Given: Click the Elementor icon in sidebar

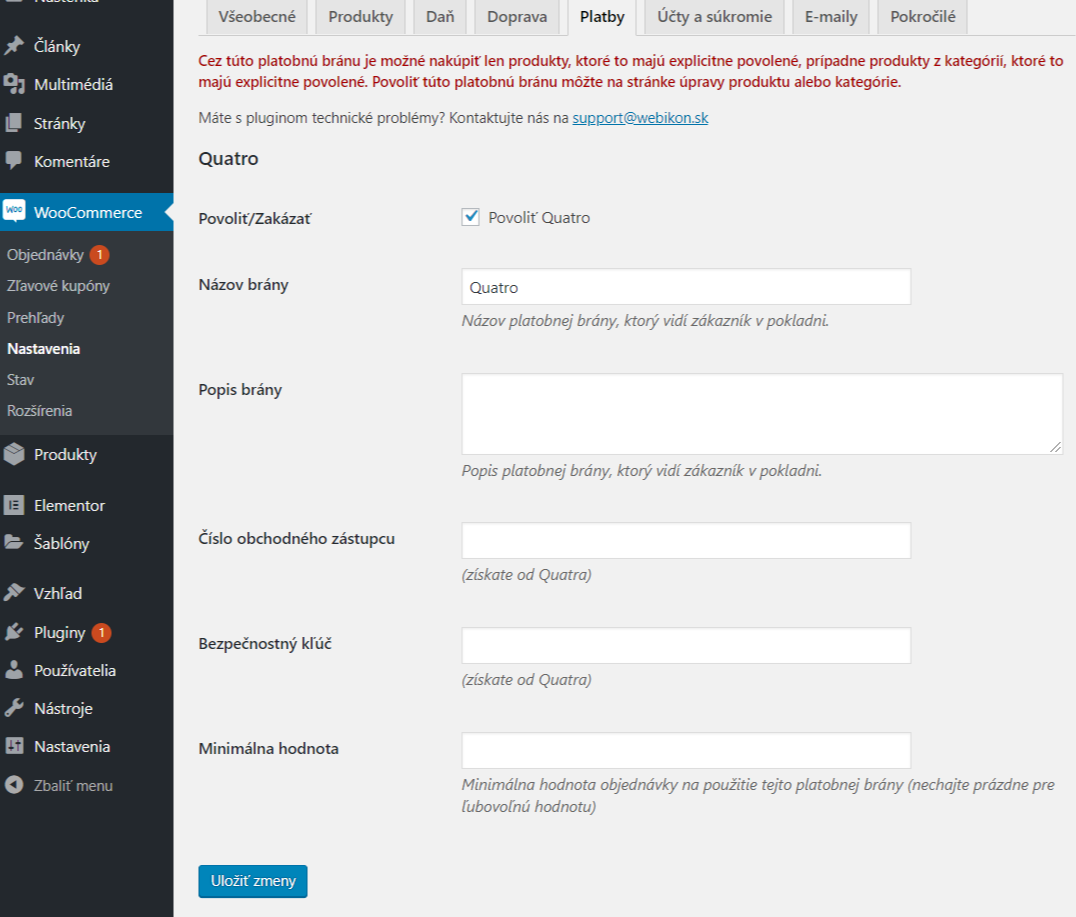Looking at the screenshot, I should [x=14, y=505].
